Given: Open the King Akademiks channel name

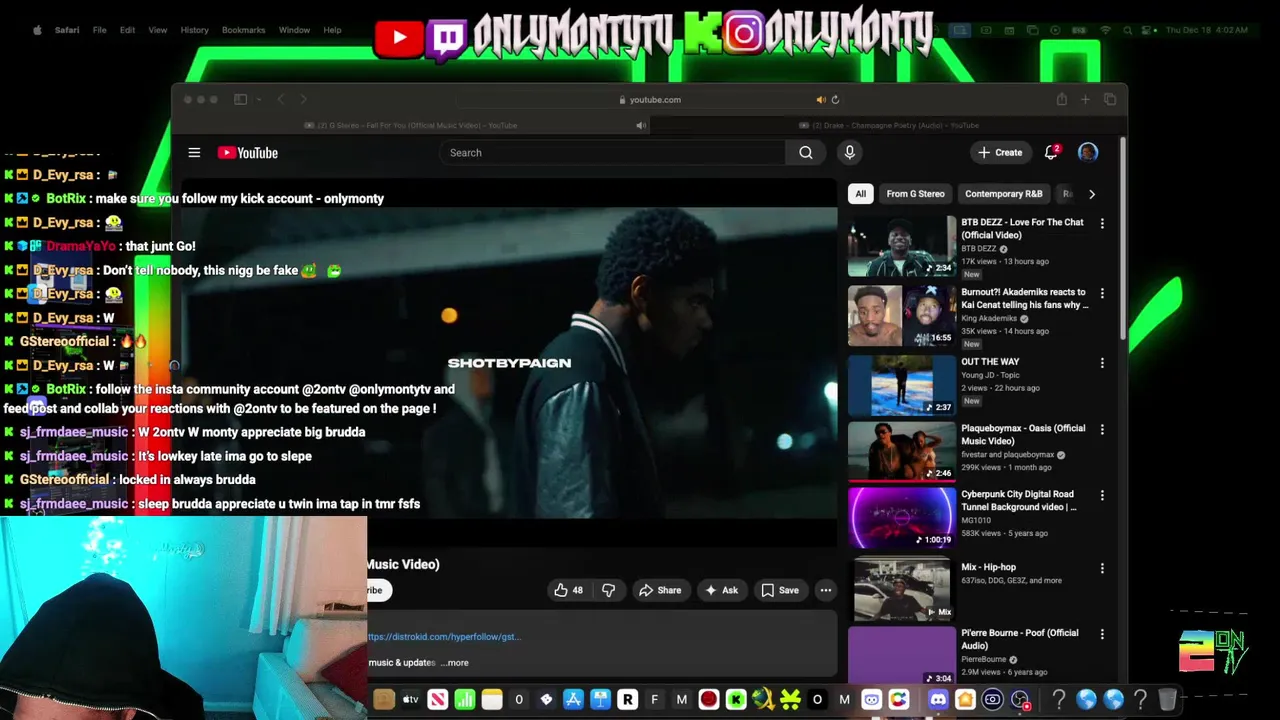Looking at the screenshot, I should tap(989, 318).
